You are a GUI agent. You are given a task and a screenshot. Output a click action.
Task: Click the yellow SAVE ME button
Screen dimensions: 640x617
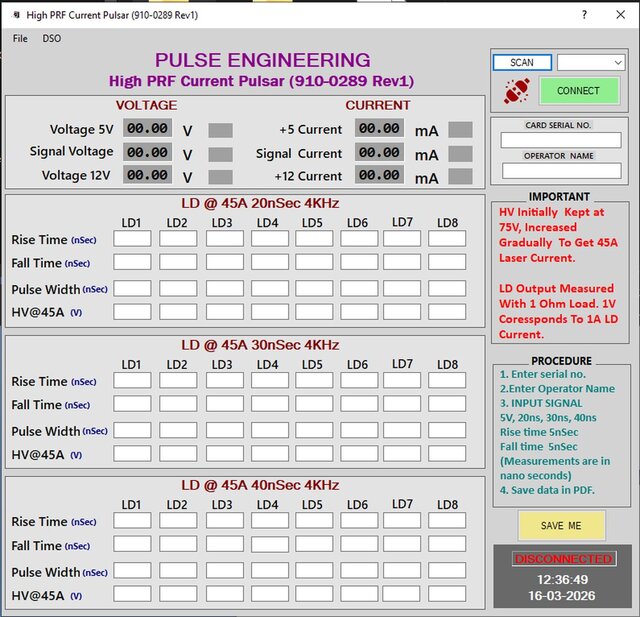(561, 526)
